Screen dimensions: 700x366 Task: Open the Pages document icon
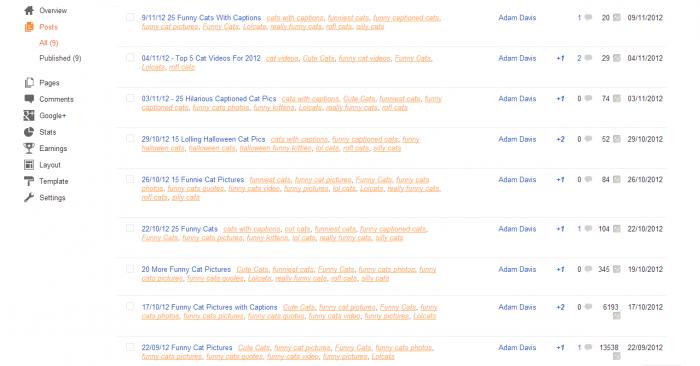click(29, 83)
